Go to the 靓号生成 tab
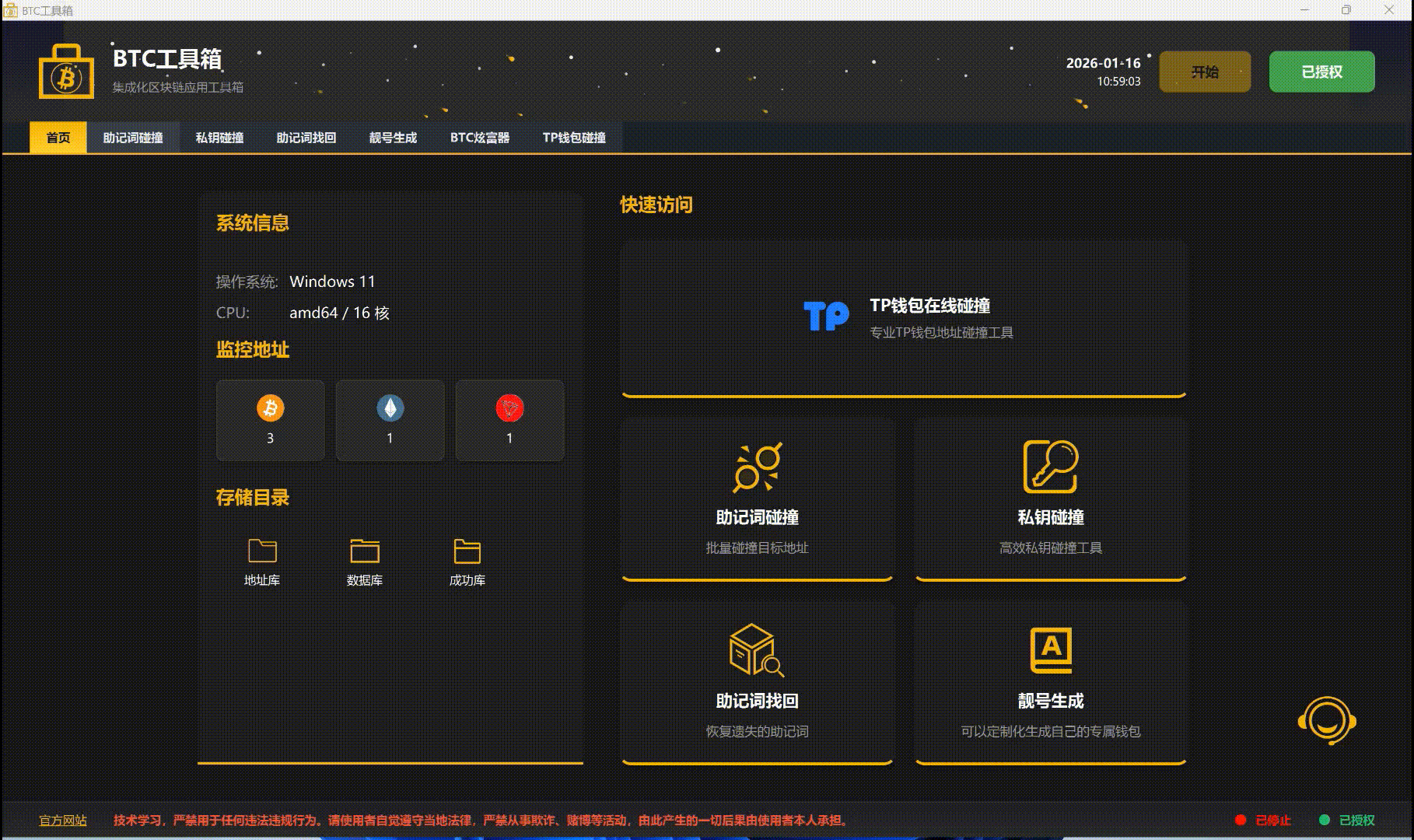1414x840 pixels. (x=393, y=138)
